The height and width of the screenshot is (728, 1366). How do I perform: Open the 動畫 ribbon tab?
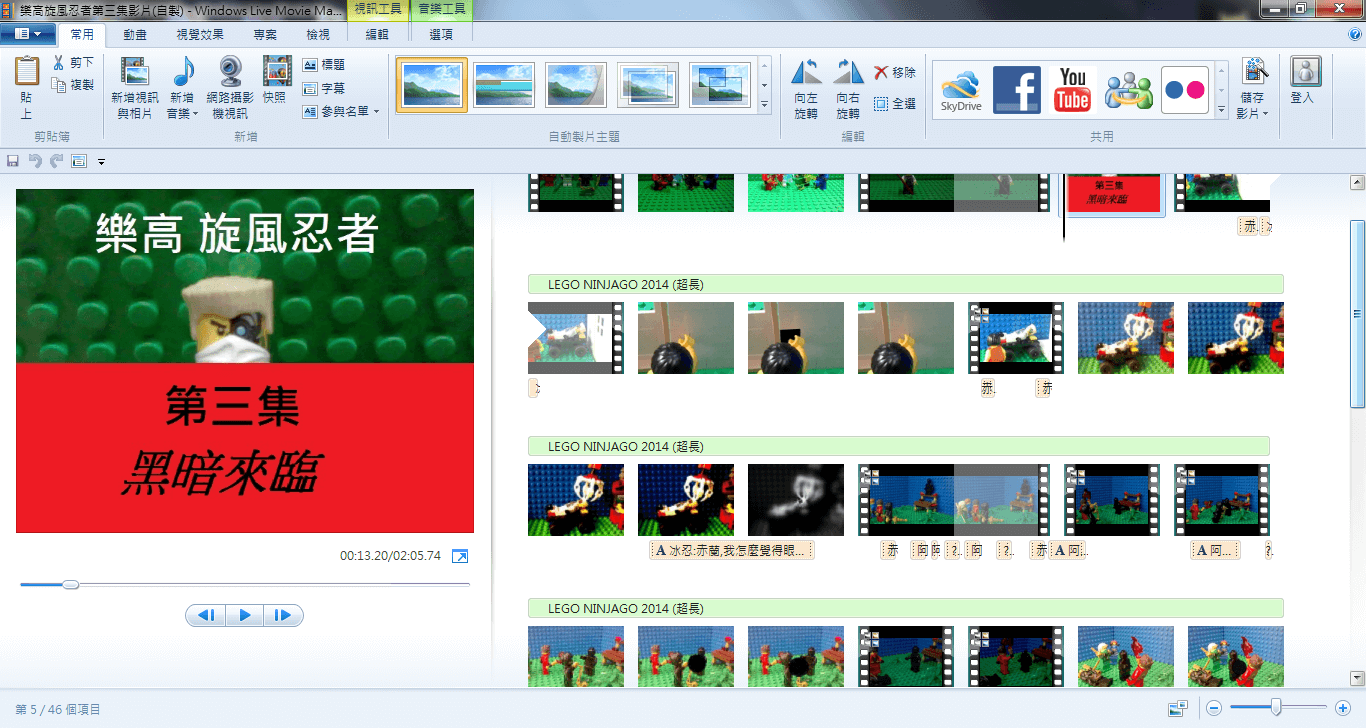[135, 34]
